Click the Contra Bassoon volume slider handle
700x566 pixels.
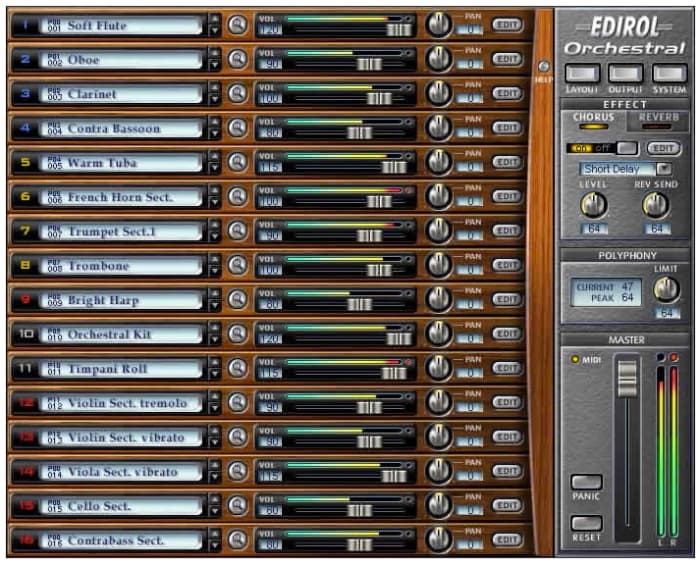click(359, 133)
